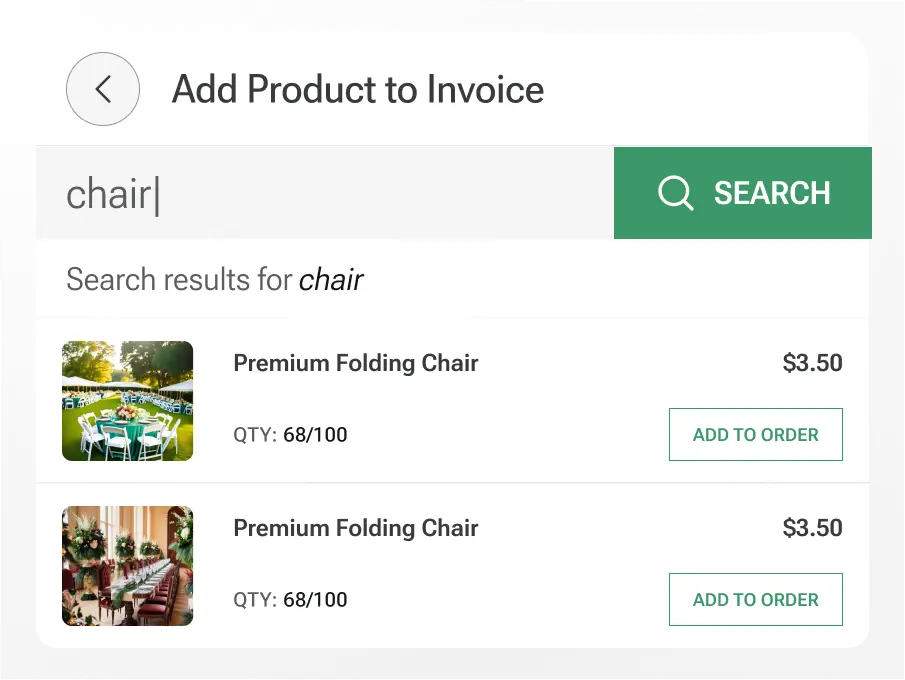
Task: Open the outdoor garden chairs thumbnail
Action: click(x=127, y=401)
